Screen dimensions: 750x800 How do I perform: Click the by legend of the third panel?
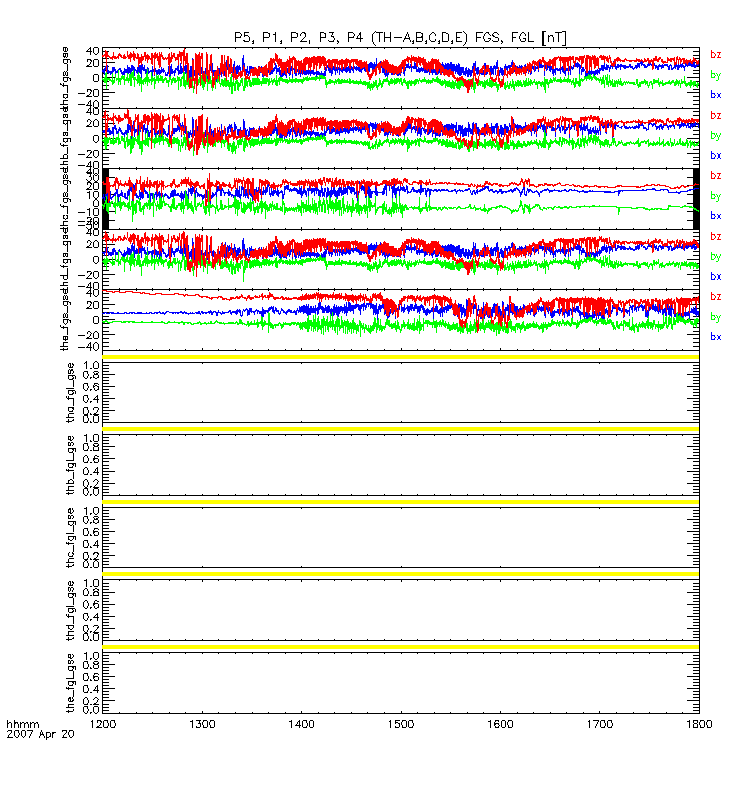point(716,196)
